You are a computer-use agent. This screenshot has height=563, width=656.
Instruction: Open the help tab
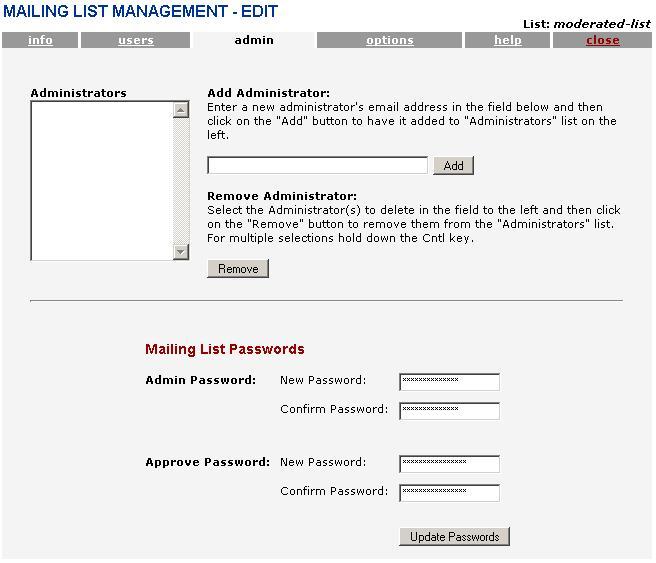508,41
